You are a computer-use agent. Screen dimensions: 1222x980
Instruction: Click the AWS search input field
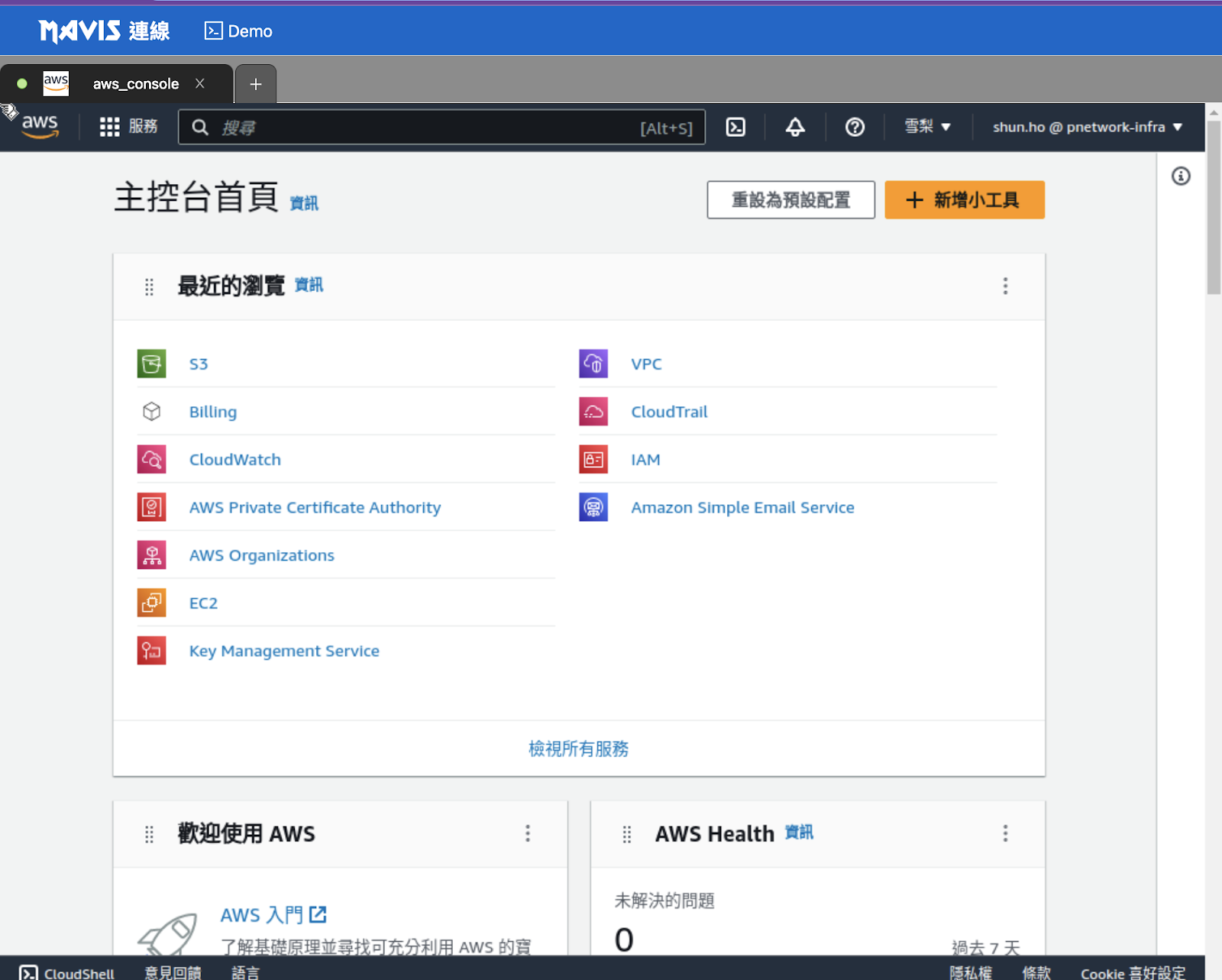click(428, 128)
